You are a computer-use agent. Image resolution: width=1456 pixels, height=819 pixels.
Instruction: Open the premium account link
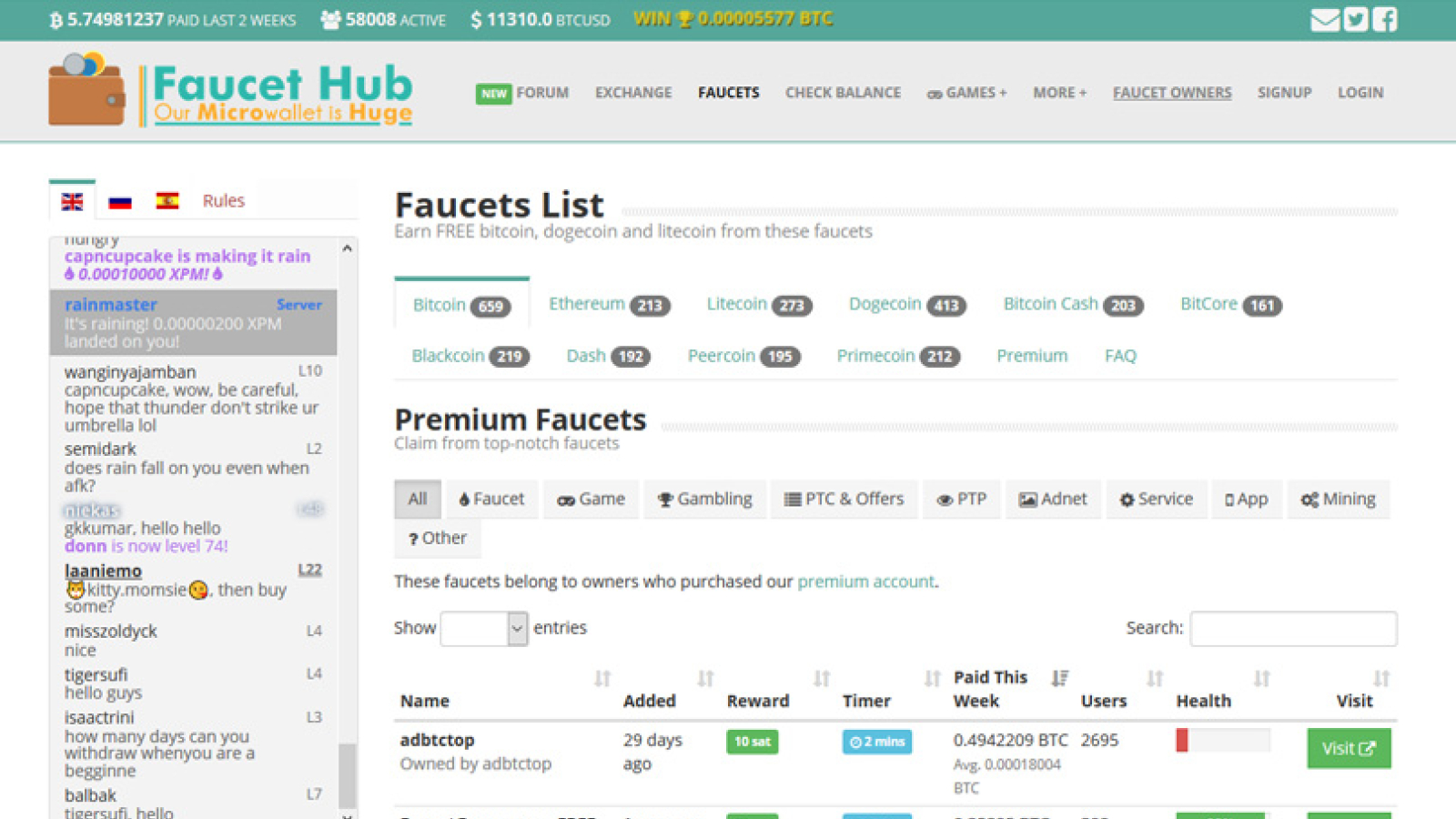click(x=865, y=581)
